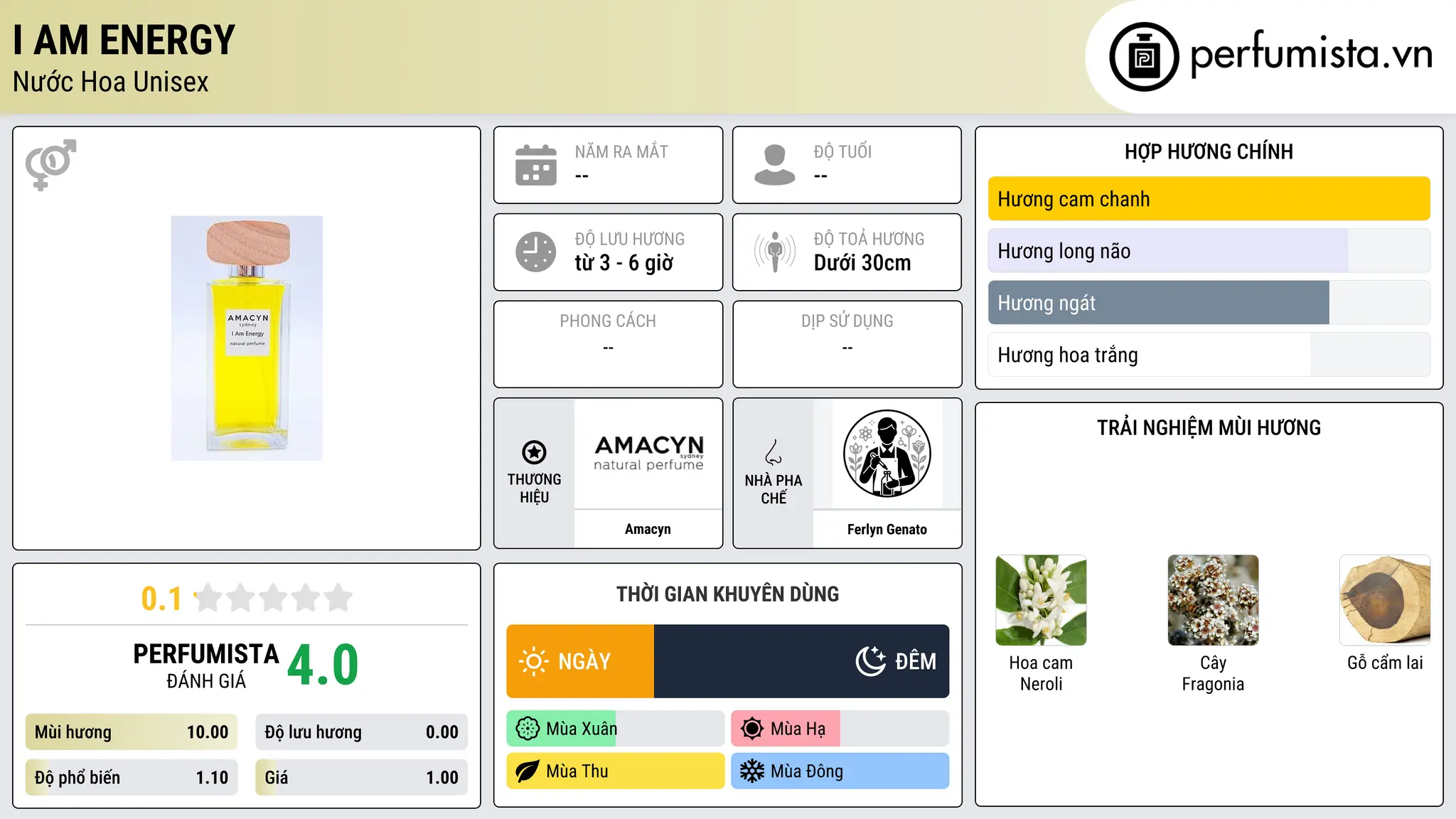The image size is (1456, 819).
Task: Click the Amacyn natural perfume logo image
Action: click(648, 454)
